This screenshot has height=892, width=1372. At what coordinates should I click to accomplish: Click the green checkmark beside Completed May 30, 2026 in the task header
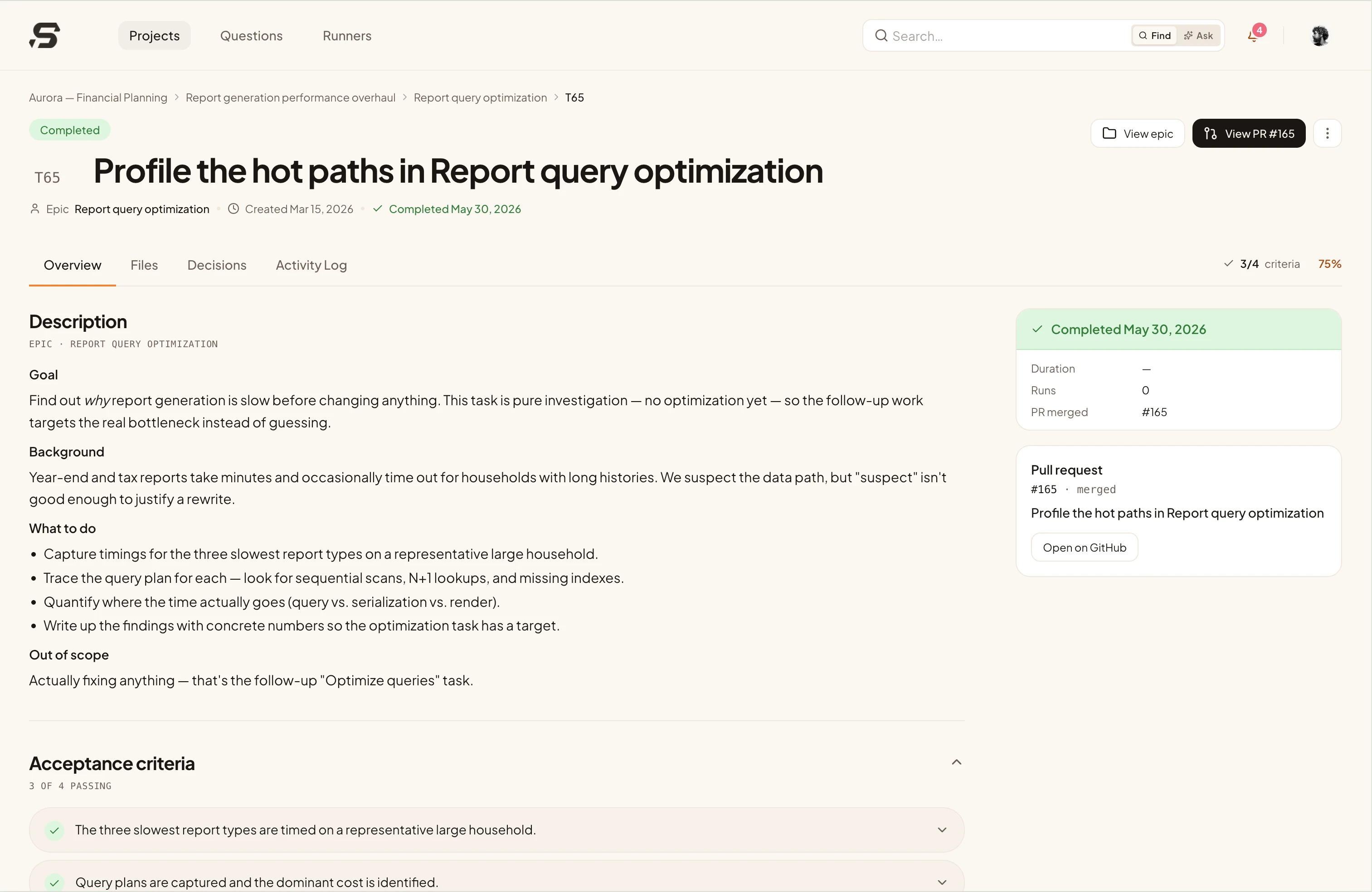click(378, 208)
